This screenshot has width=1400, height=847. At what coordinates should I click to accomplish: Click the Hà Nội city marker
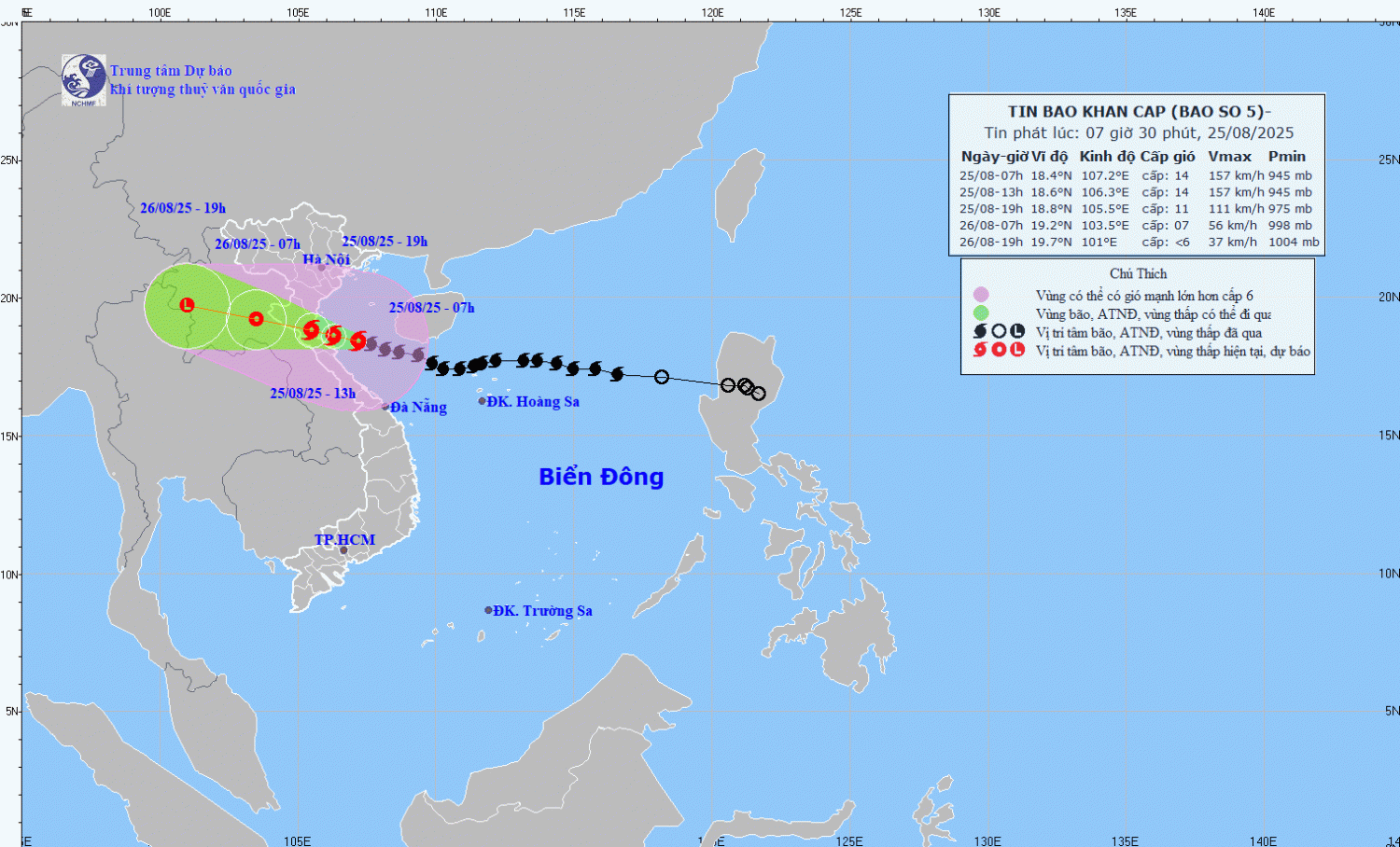(322, 268)
